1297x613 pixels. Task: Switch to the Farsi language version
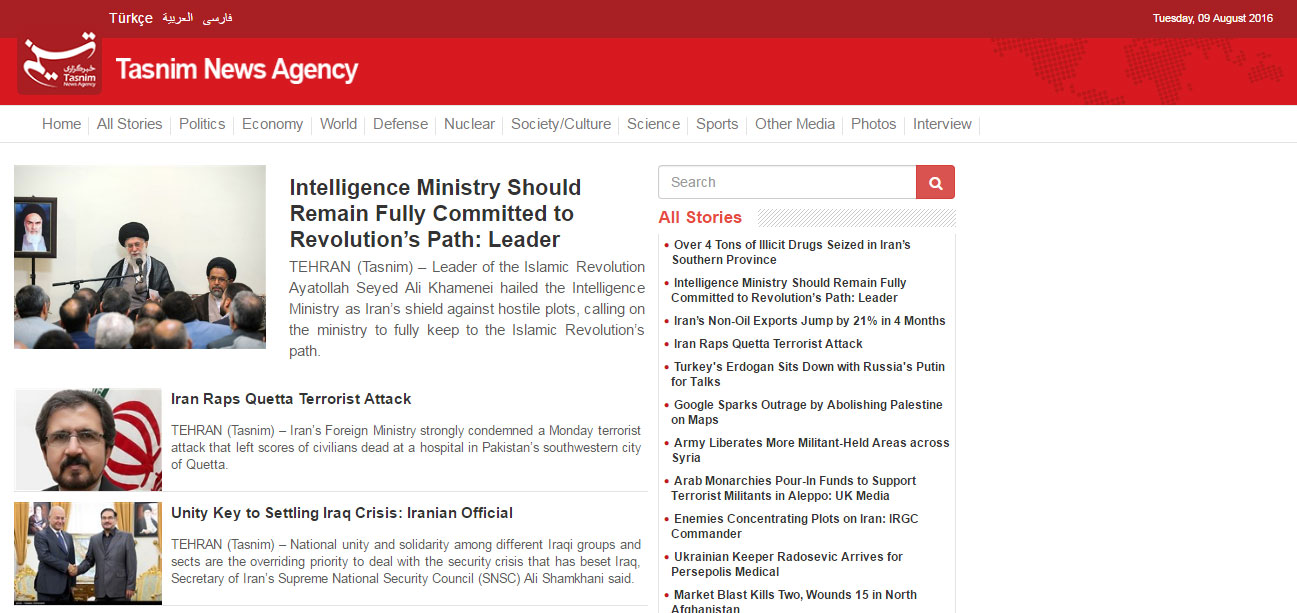point(217,18)
